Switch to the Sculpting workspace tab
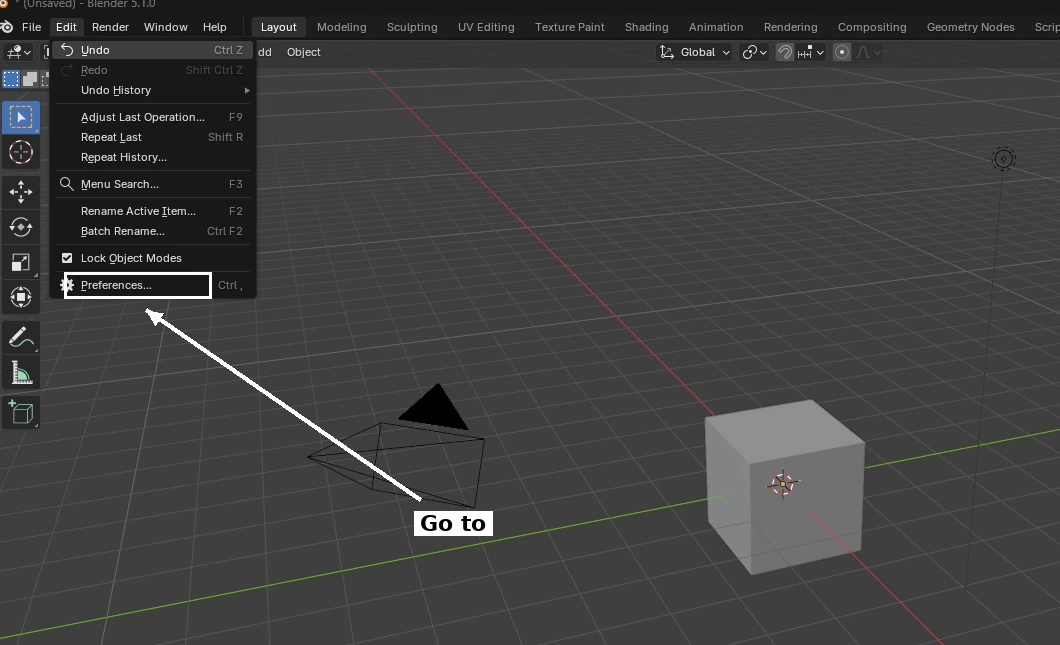This screenshot has width=1060, height=645. pos(412,27)
